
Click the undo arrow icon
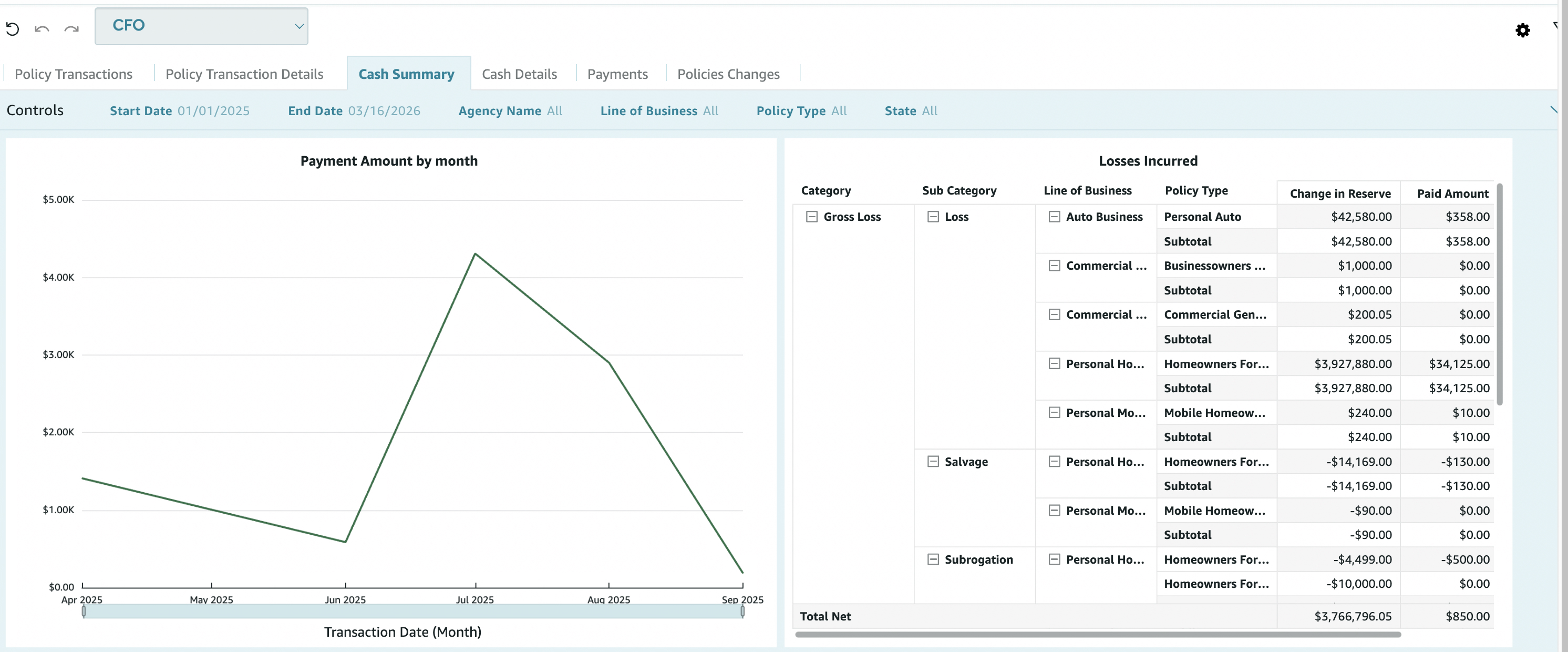[42, 28]
